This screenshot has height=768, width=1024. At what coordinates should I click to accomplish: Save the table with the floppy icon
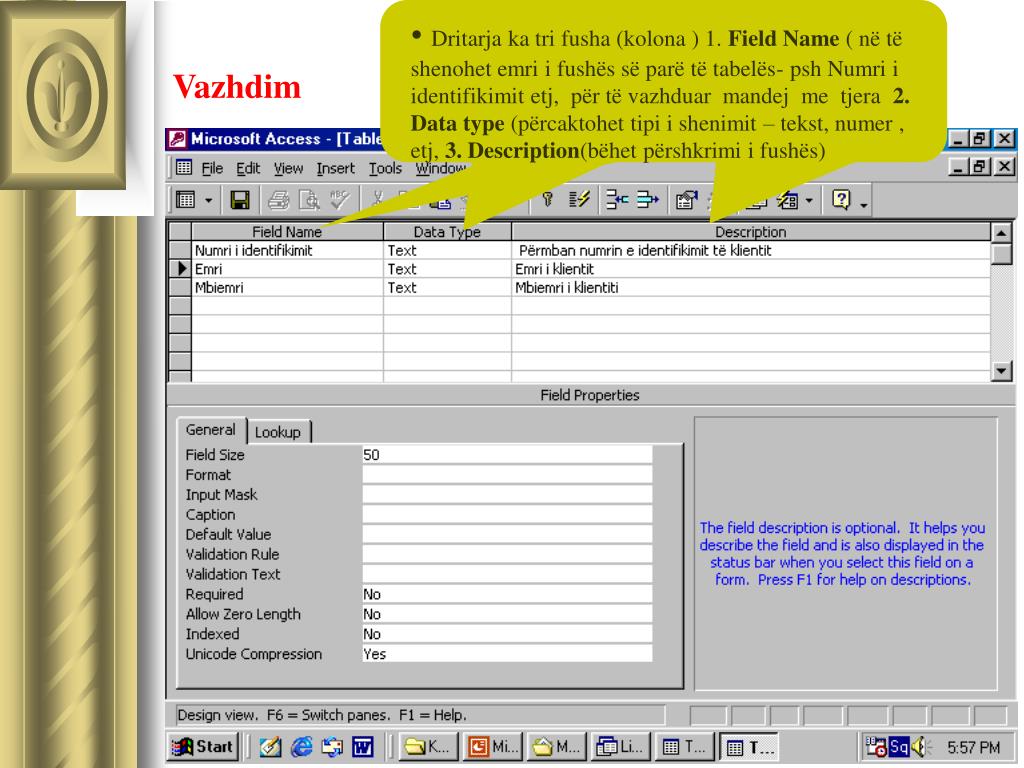click(240, 200)
